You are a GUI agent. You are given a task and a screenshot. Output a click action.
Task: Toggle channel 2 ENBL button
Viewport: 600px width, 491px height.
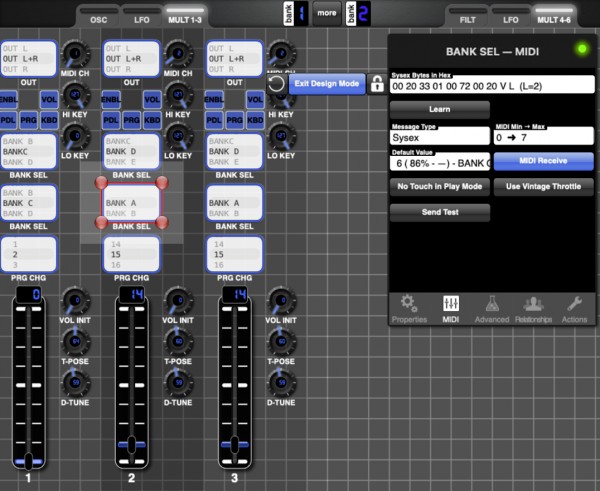pyautogui.click(x=111, y=100)
